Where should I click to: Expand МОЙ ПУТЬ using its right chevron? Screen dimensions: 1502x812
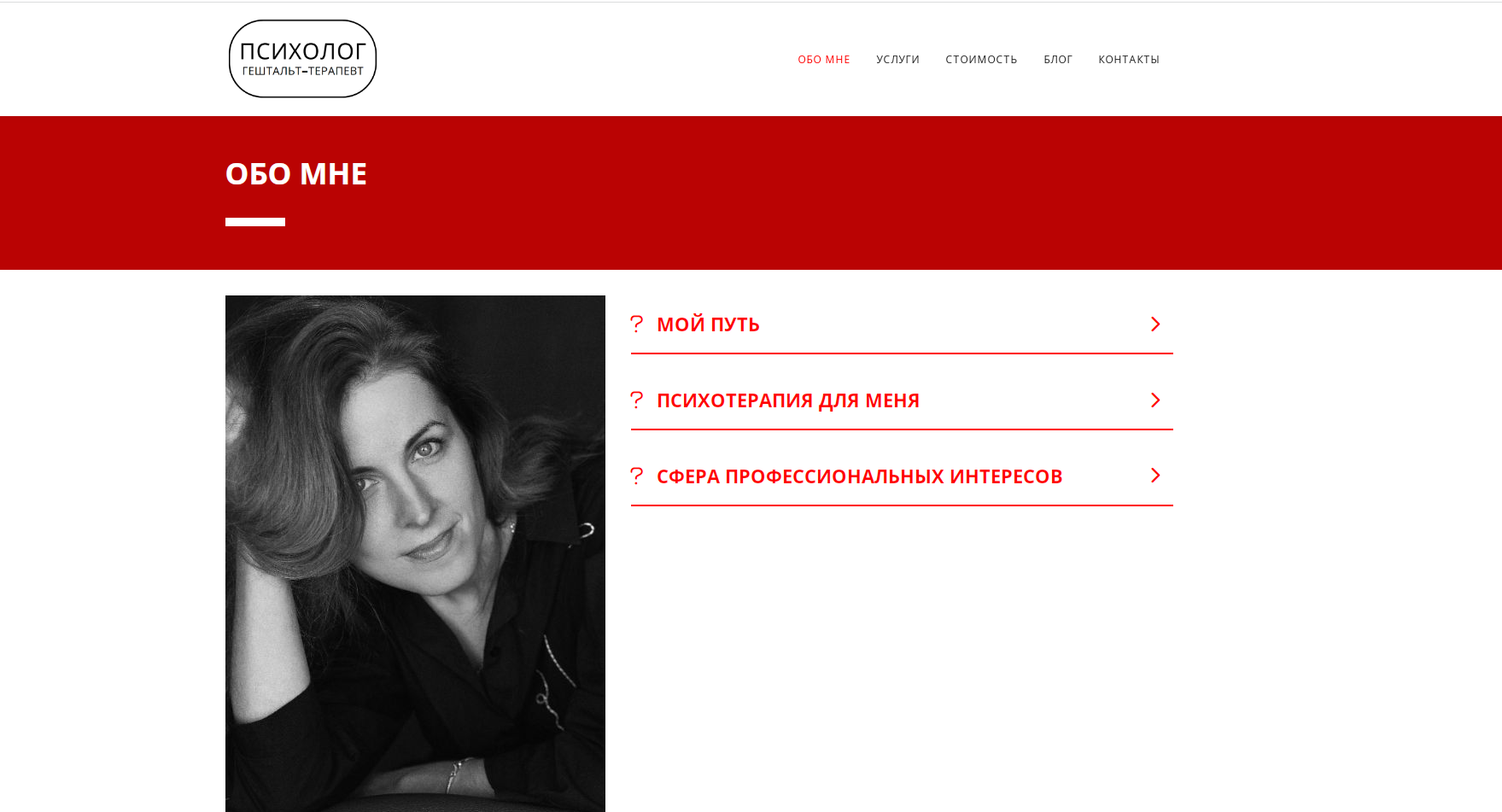[1155, 324]
